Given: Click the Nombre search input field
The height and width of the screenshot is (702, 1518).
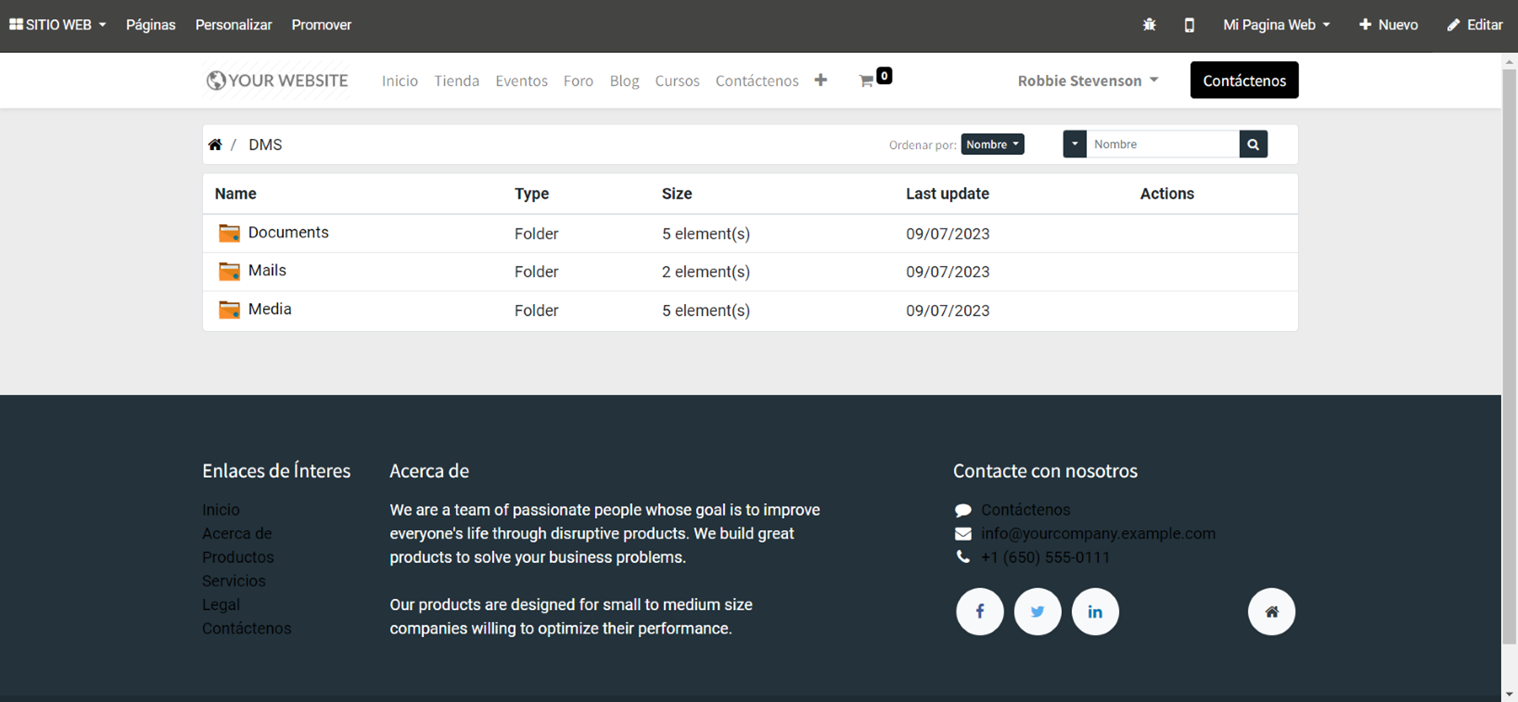Looking at the screenshot, I should [x=1162, y=144].
